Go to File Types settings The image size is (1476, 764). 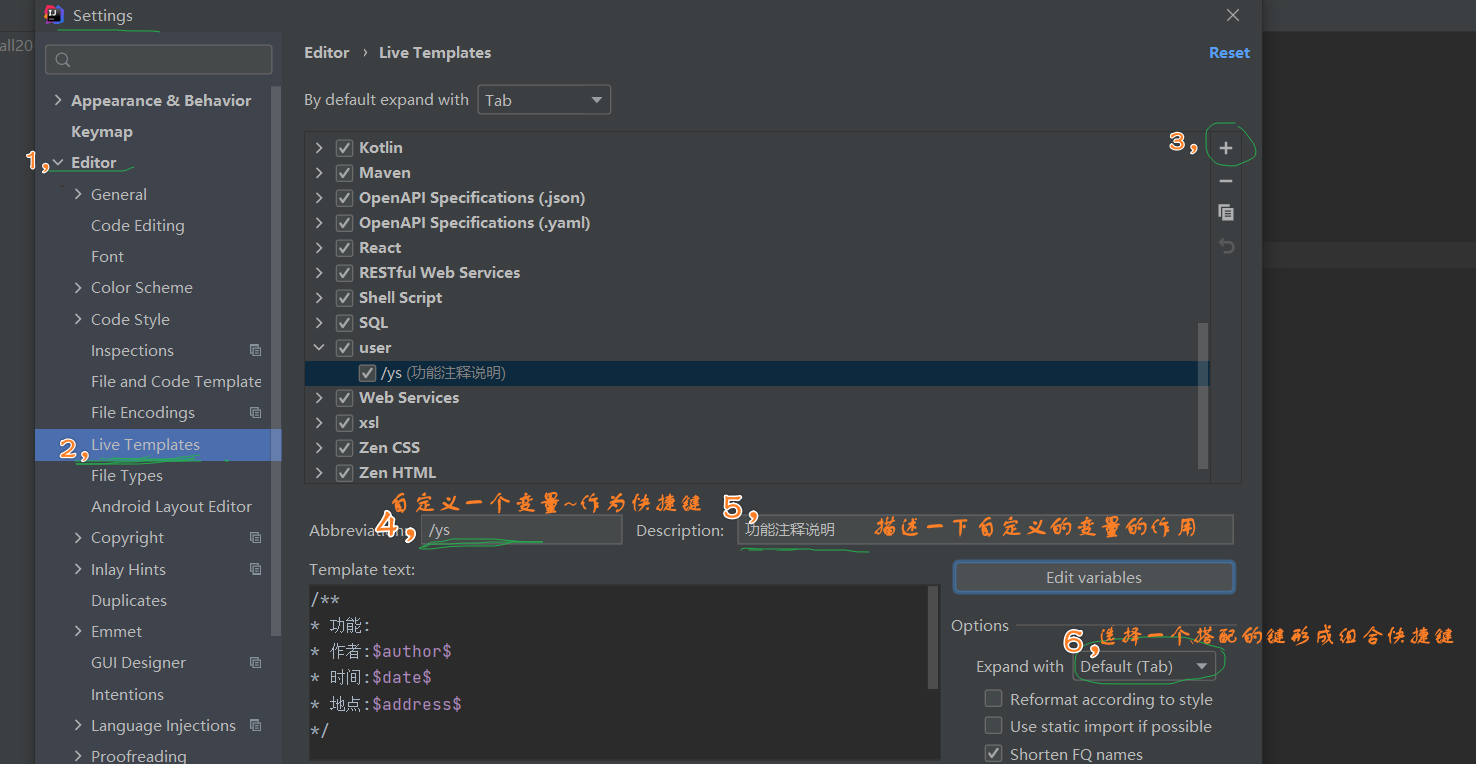pyautogui.click(x=127, y=476)
